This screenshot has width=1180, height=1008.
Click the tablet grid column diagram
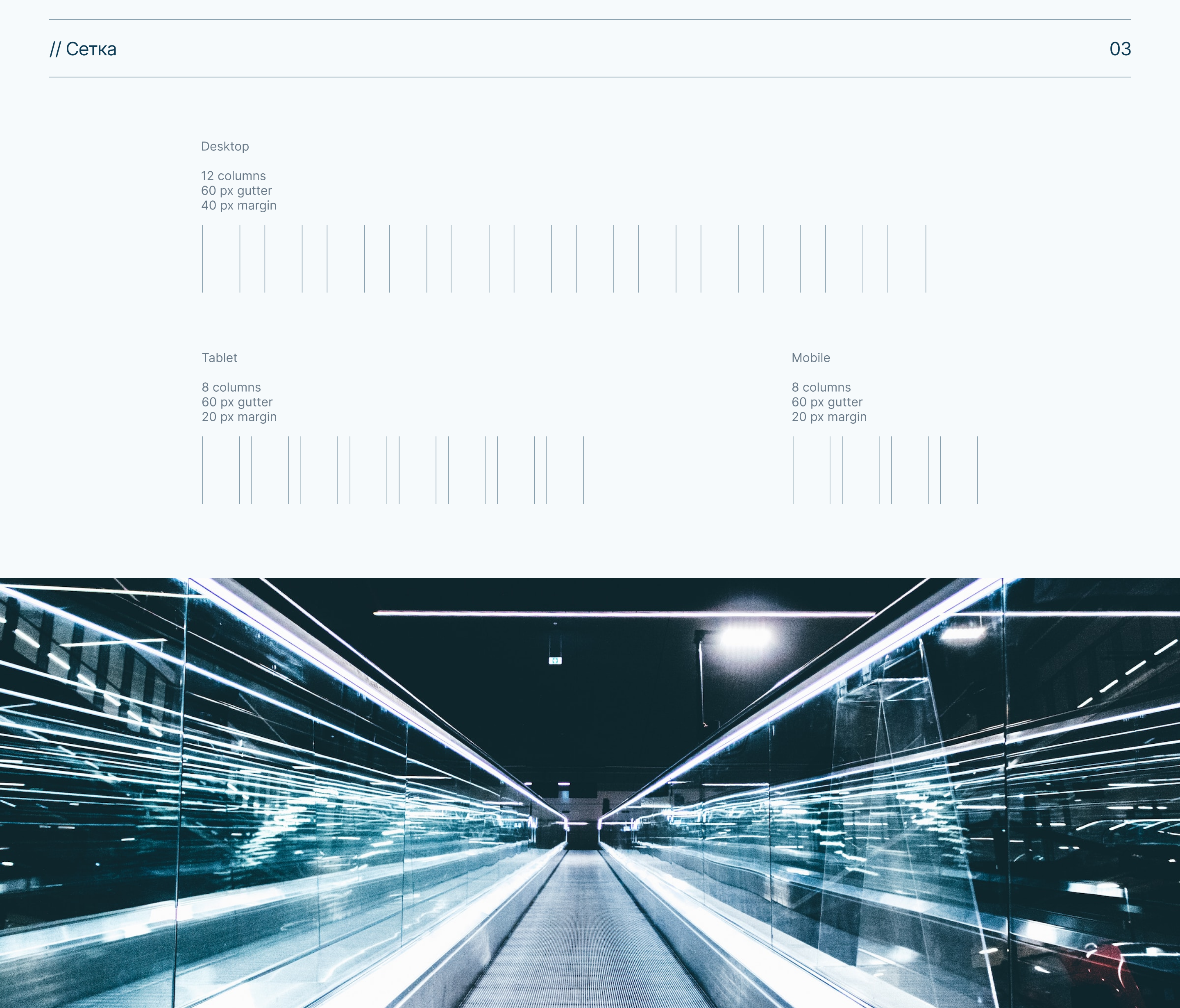[393, 470]
